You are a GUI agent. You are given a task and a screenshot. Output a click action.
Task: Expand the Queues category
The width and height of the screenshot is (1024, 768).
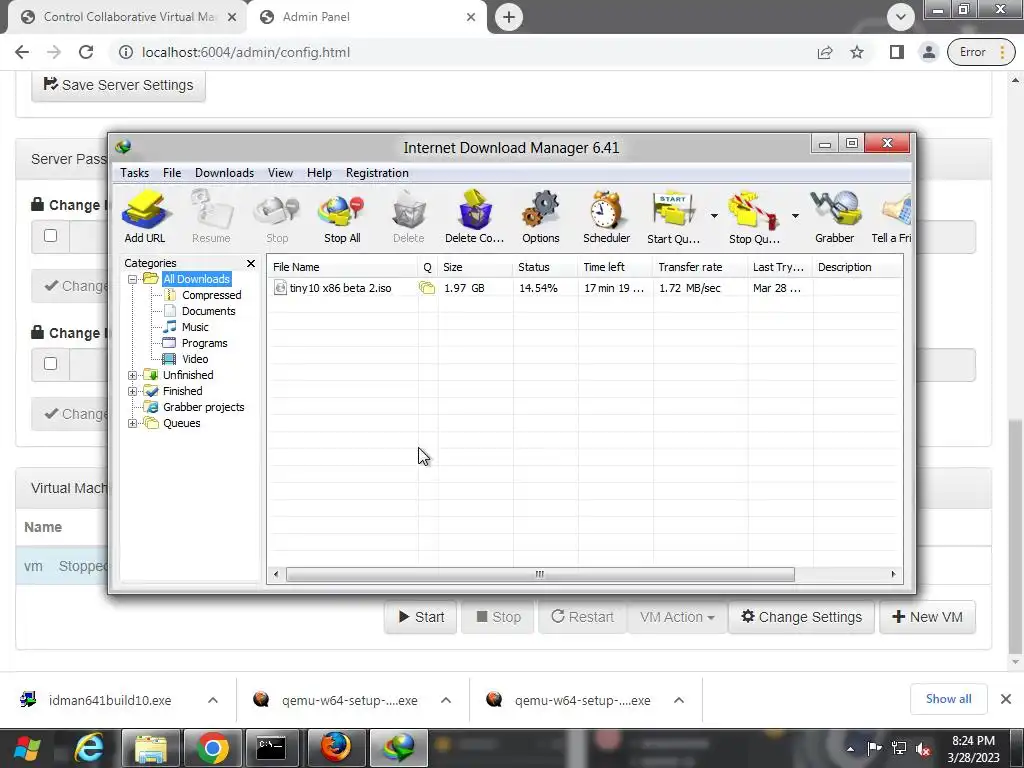pyautogui.click(x=133, y=423)
